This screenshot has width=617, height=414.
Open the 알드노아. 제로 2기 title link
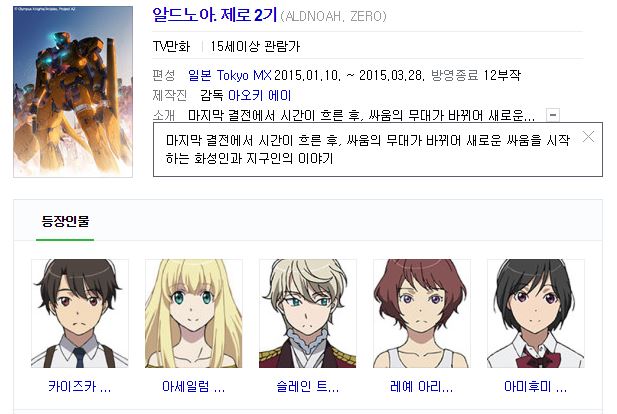tap(215, 15)
